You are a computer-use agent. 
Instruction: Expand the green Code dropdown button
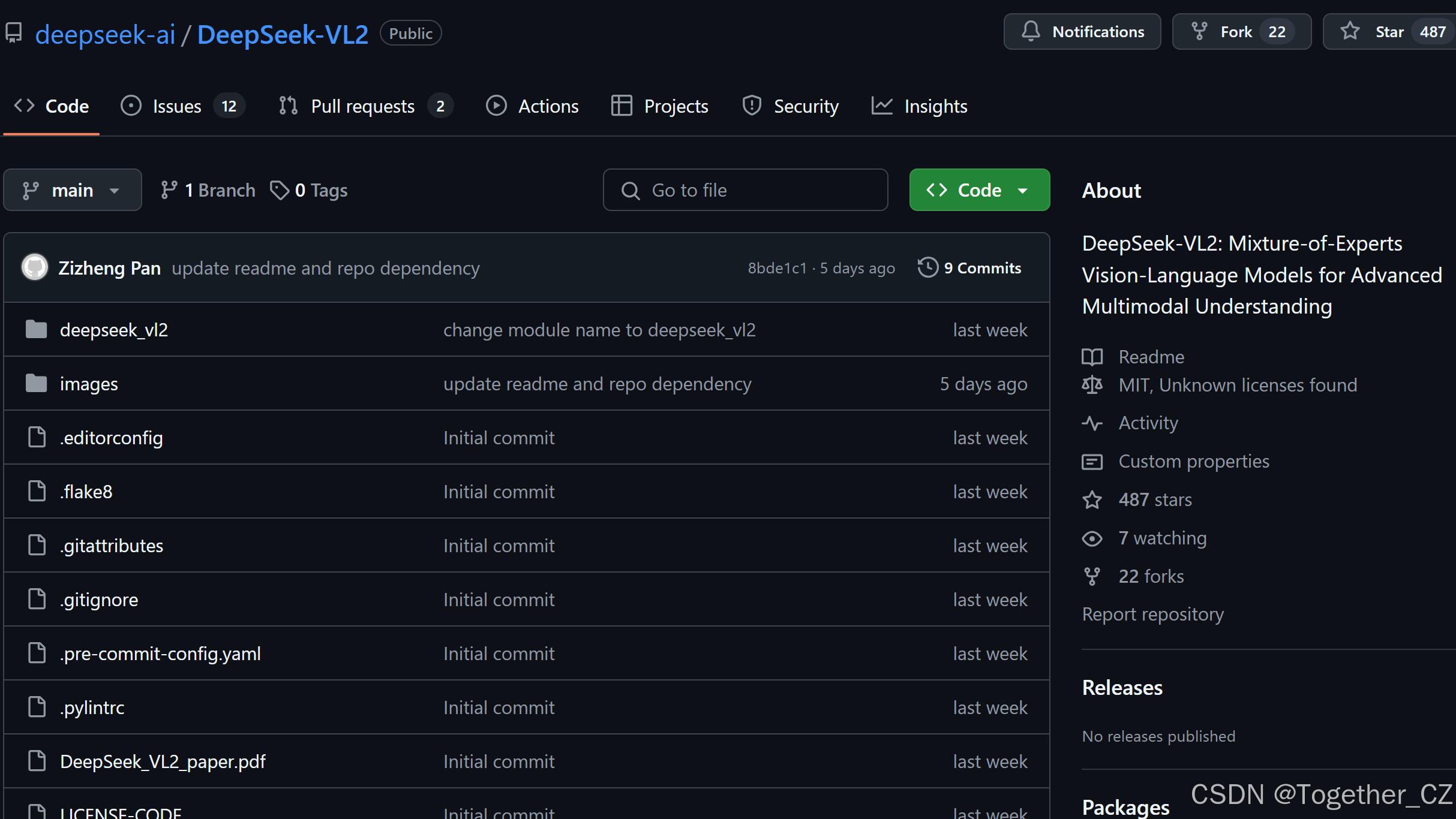tap(979, 190)
